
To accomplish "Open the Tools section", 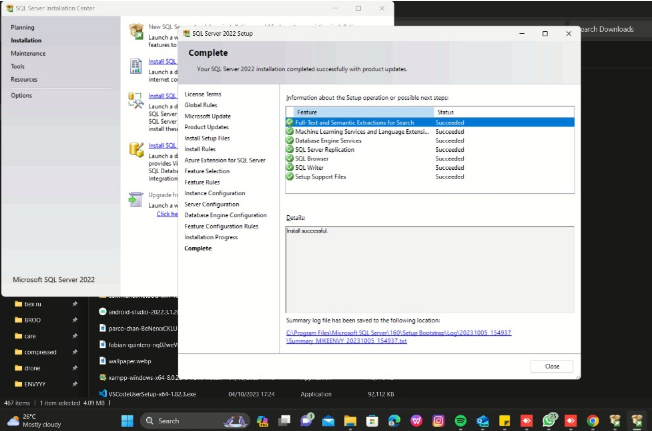I will pos(18,67).
